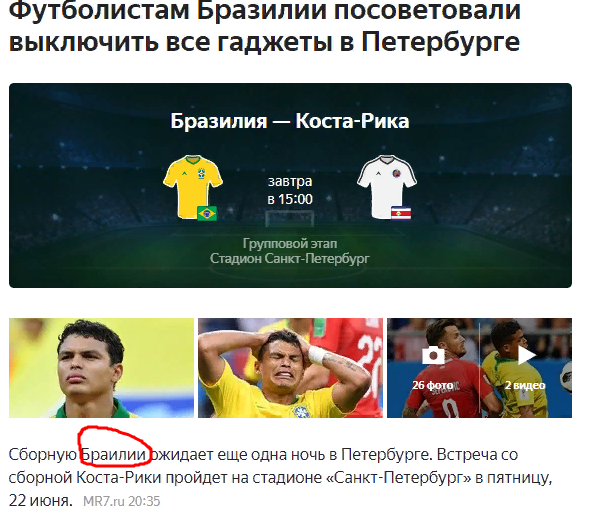Screen dimensions: 606x528
Task: Click the goal net icon below match time
Action: click(x=289, y=219)
